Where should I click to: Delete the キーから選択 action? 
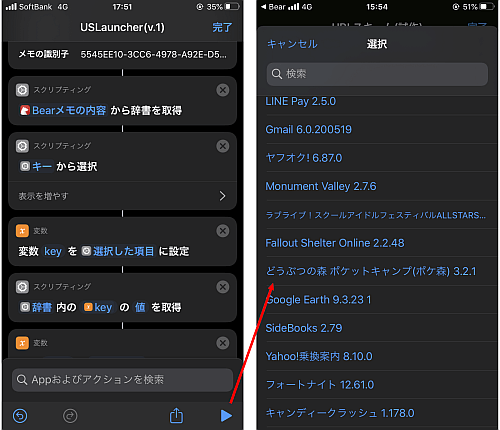tap(223, 146)
